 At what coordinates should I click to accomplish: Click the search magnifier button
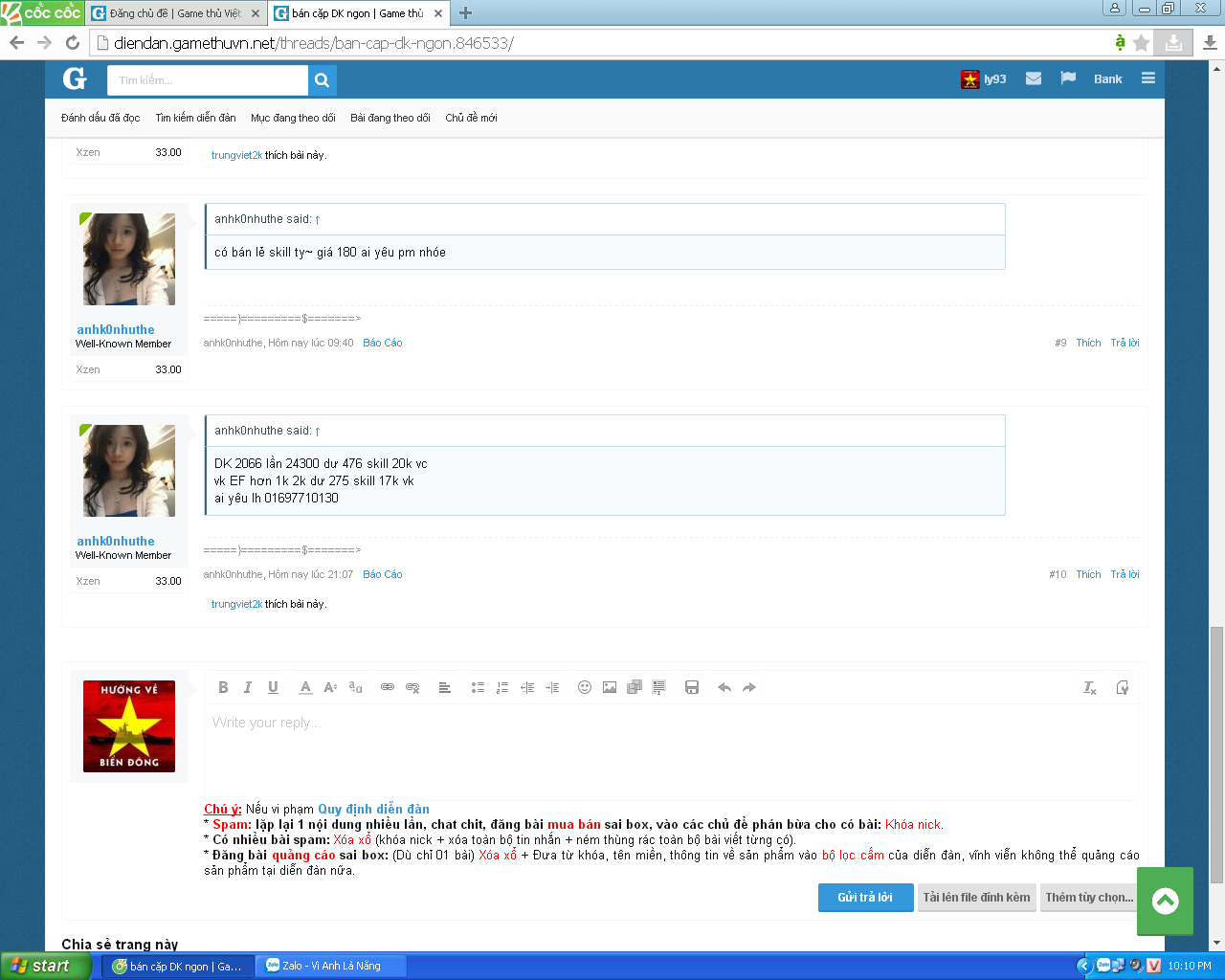click(x=323, y=80)
